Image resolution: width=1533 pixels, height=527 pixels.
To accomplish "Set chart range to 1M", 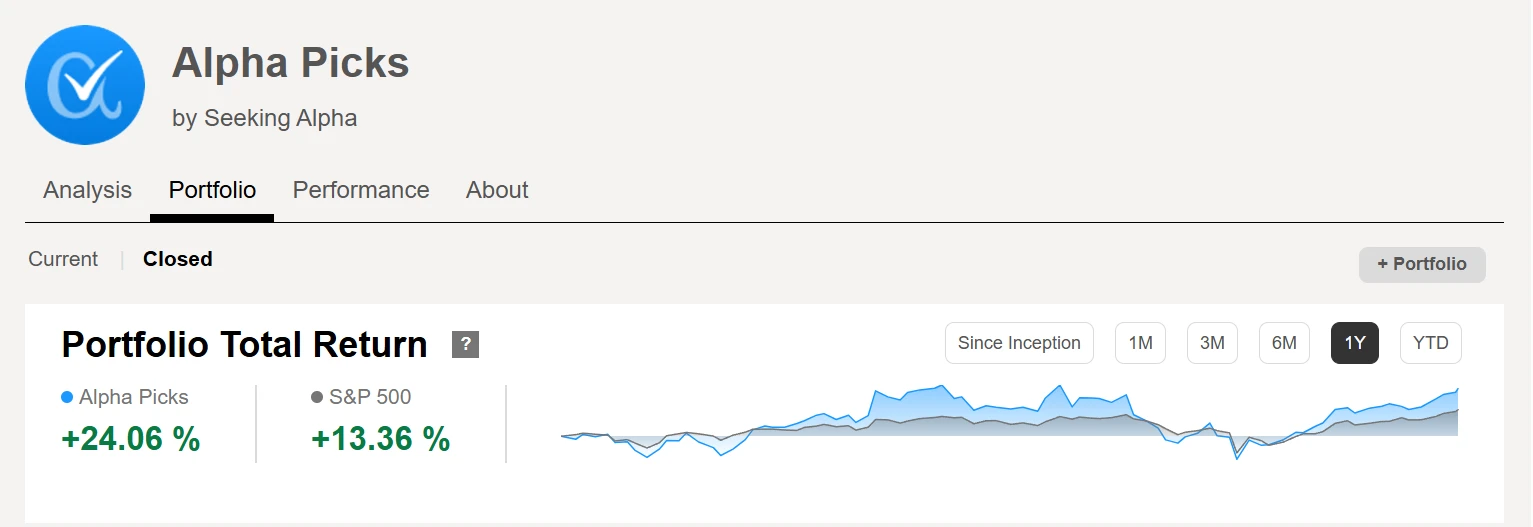I will (1140, 343).
